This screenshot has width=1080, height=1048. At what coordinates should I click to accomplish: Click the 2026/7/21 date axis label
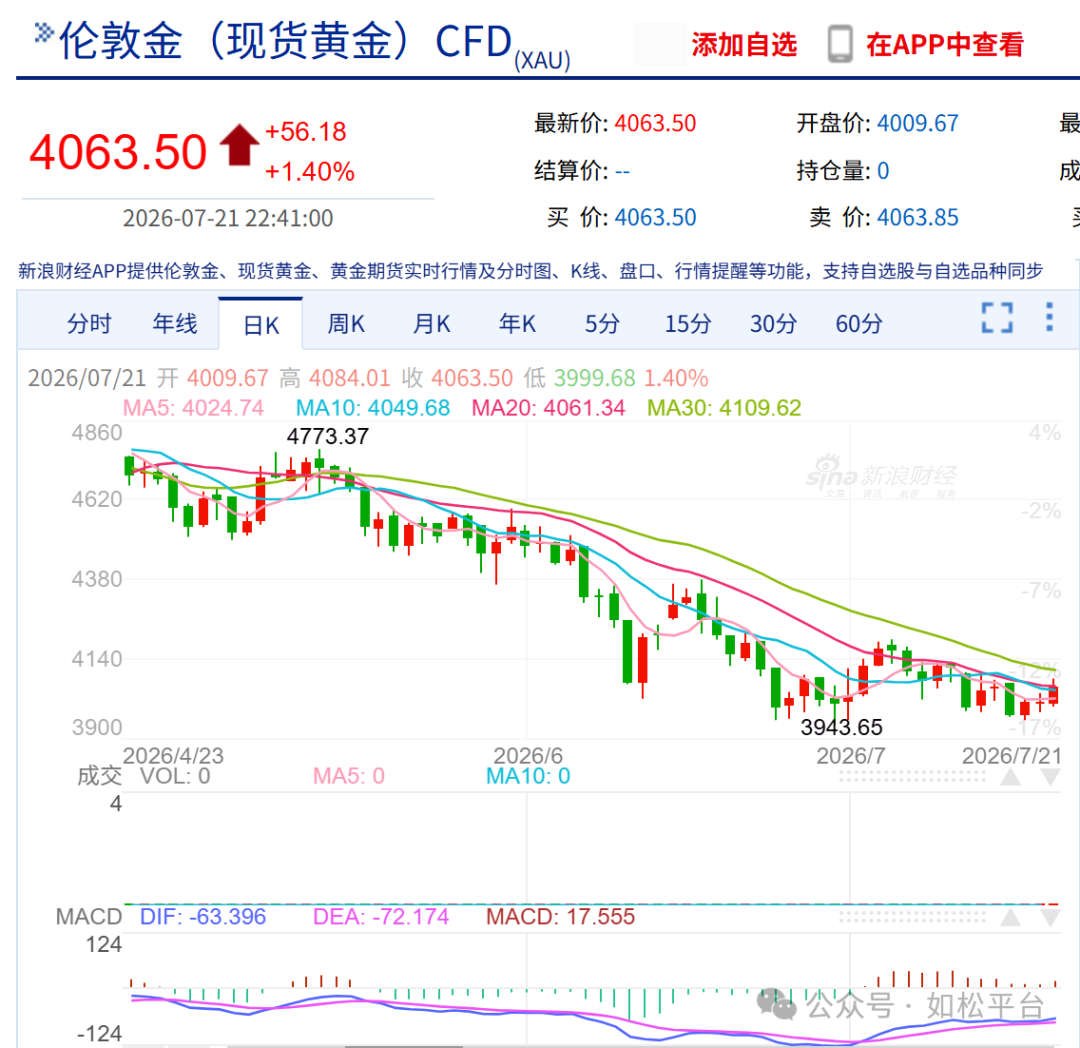pyautogui.click(x=1011, y=755)
